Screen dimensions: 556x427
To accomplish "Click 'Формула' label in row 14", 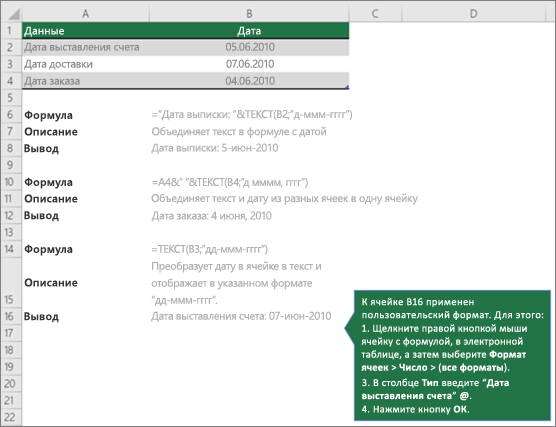I will tap(48, 249).
